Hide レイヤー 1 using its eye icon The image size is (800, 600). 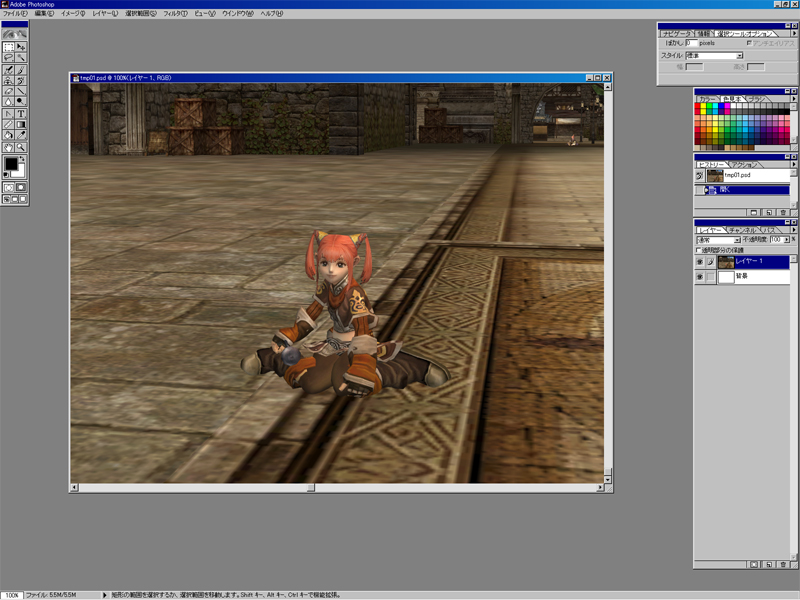700,262
